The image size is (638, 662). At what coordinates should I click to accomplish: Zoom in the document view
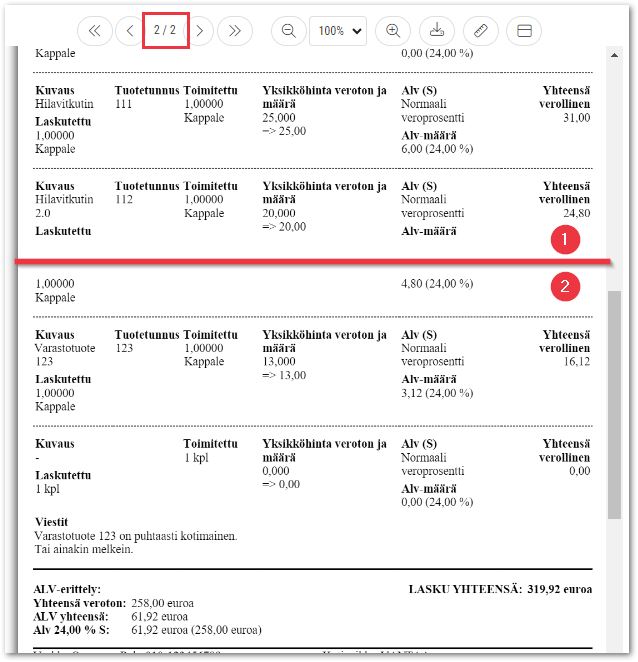coord(393,31)
